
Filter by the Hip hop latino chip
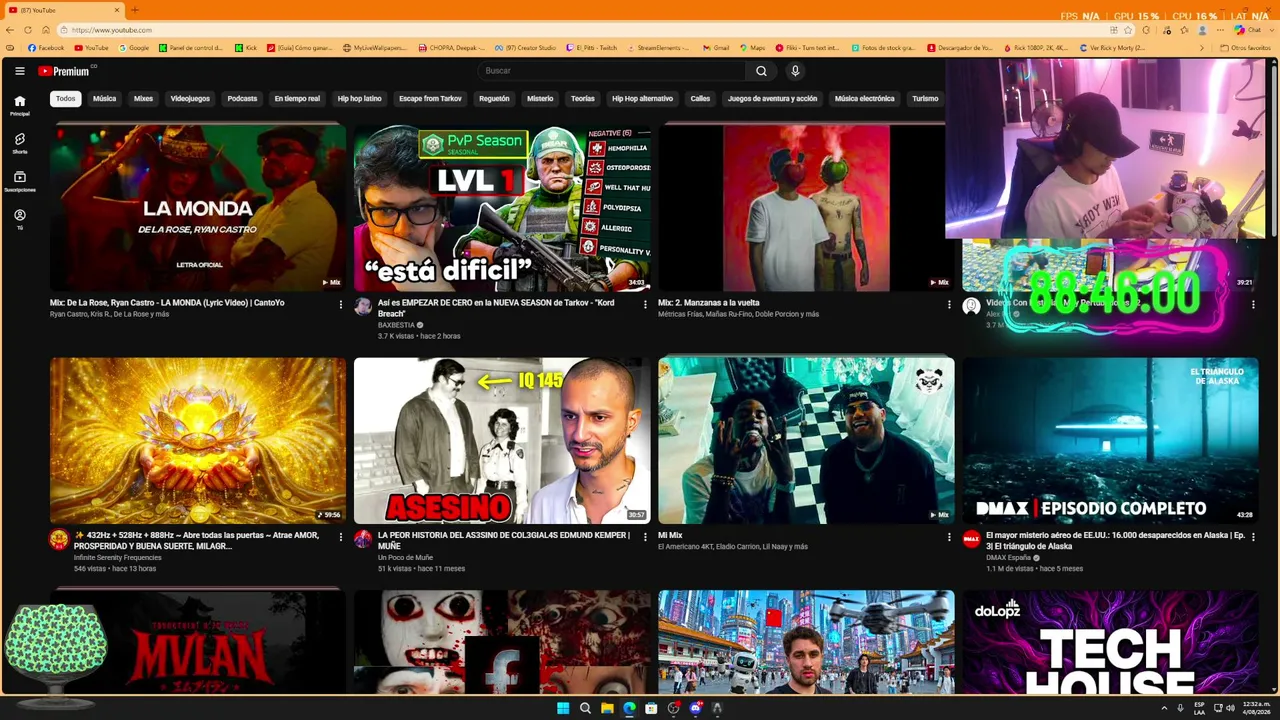click(359, 99)
